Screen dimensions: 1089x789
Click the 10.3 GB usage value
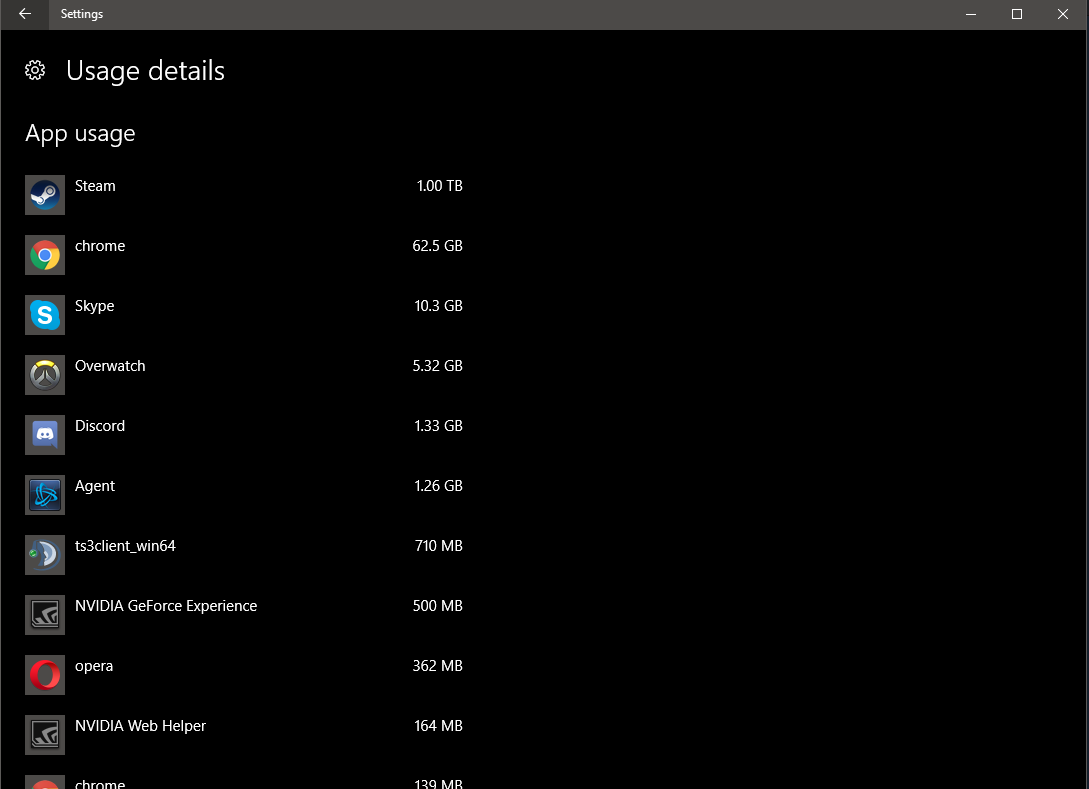point(439,306)
